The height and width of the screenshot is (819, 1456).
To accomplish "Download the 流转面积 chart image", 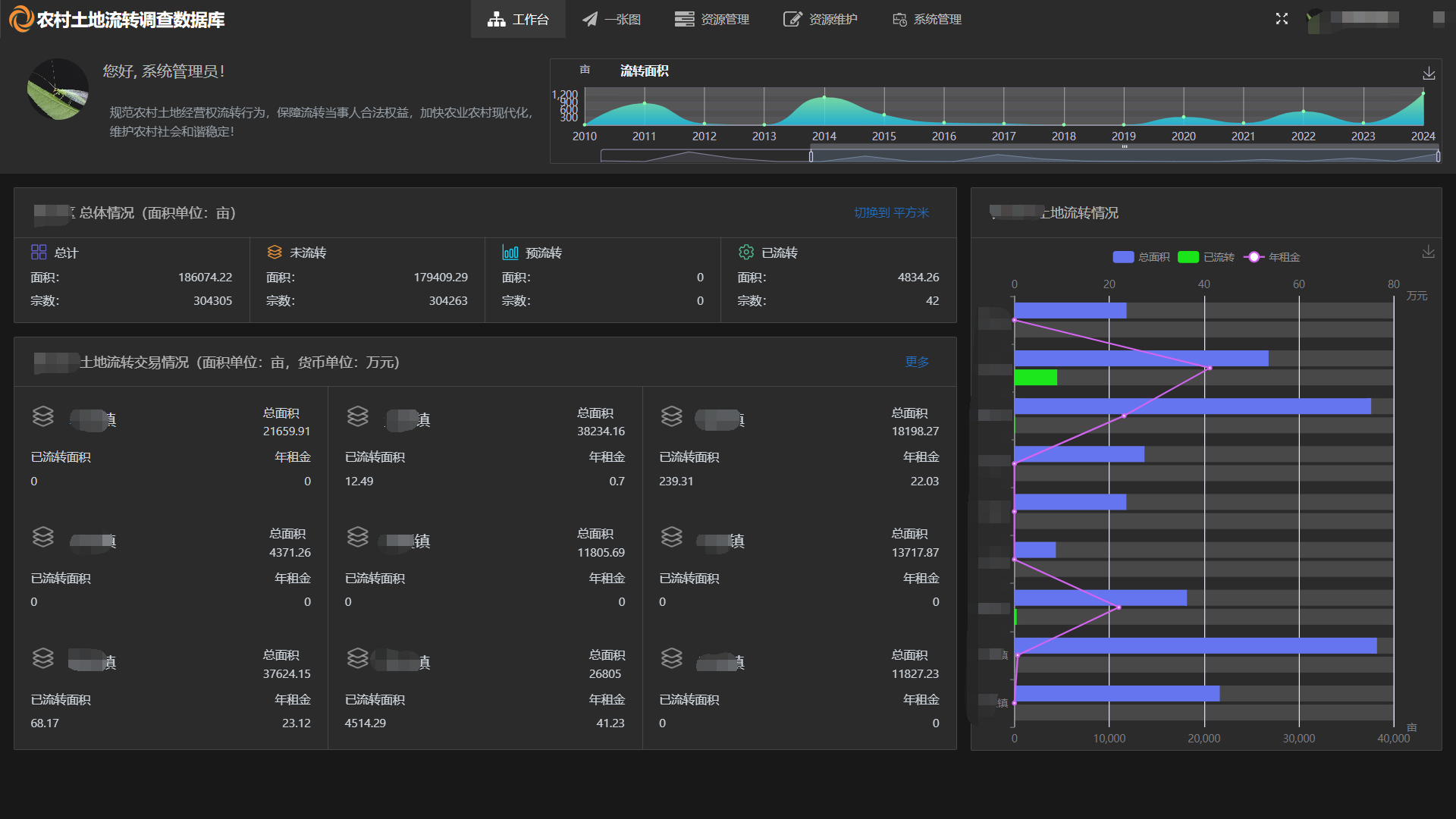I will pos(1429,74).
